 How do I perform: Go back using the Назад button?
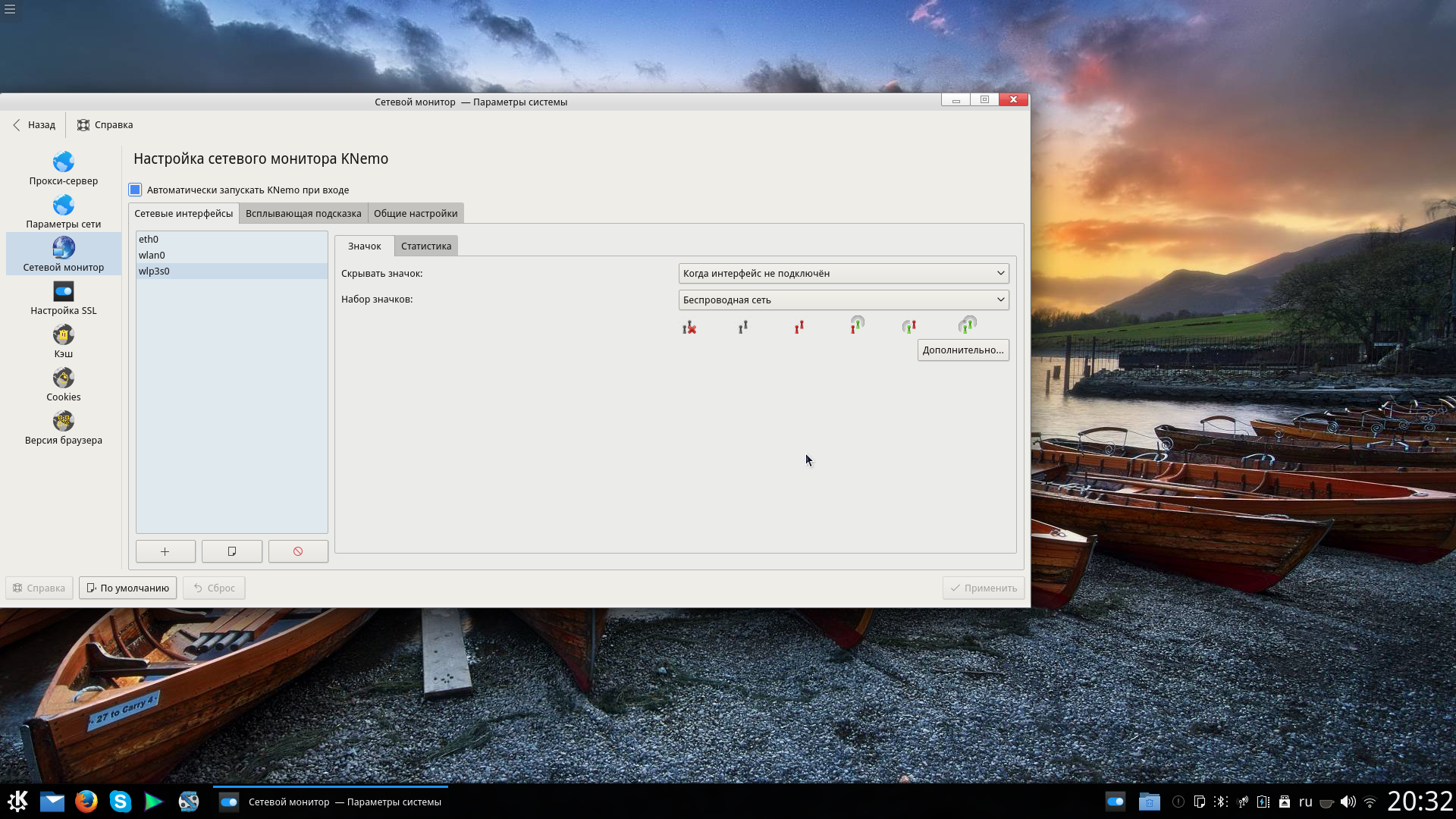point(34,124)
